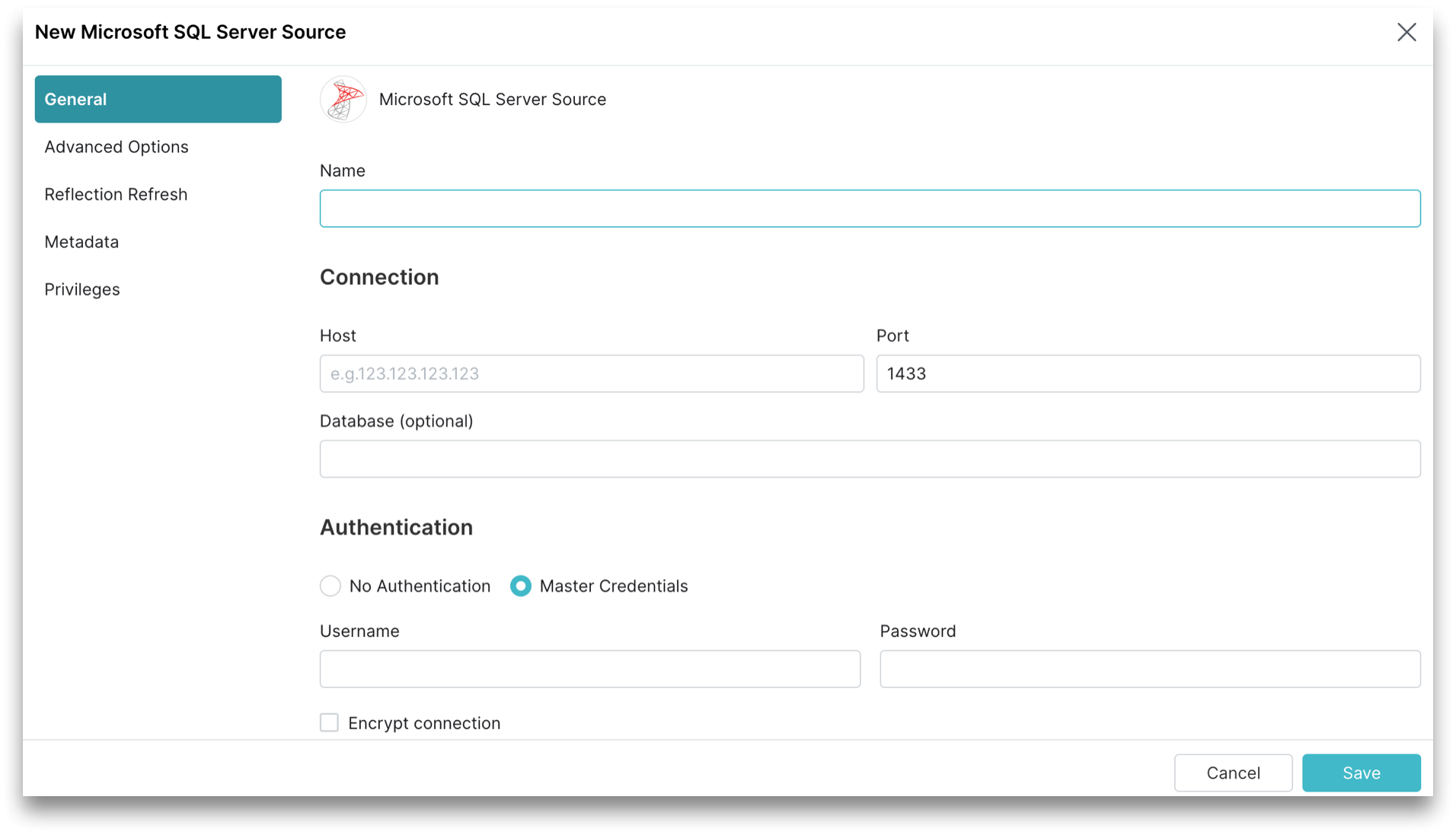The image size is (1456, 835).
Task: Go to the Metadata section
Action: click(81, 242)
